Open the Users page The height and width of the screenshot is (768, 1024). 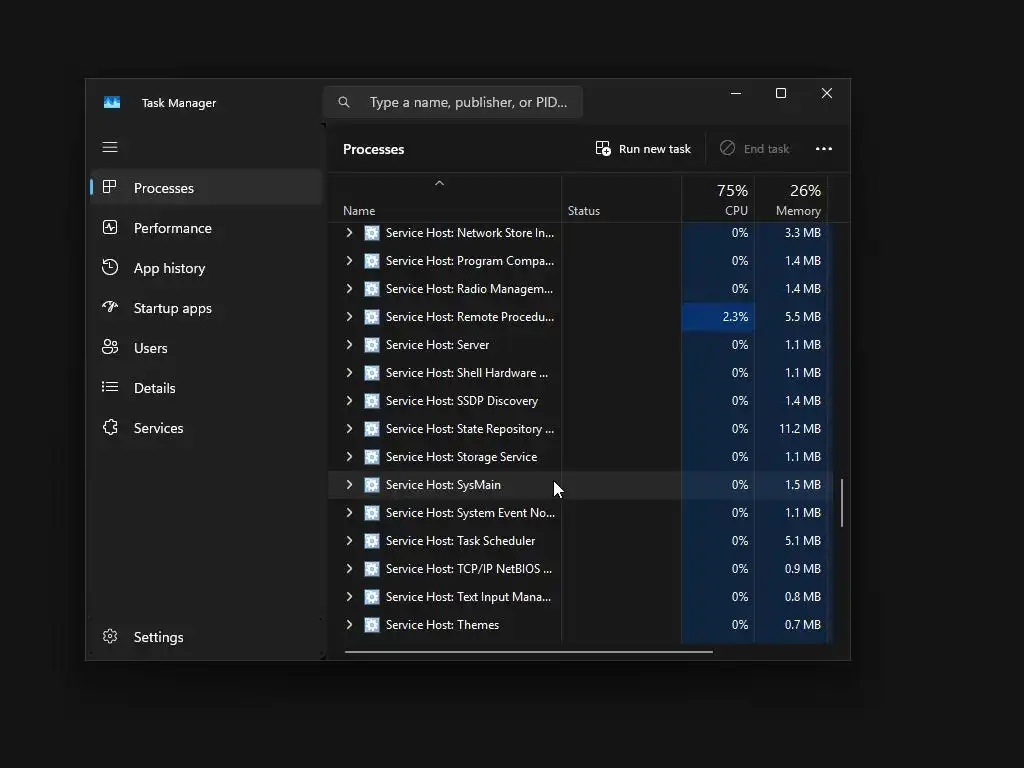206,347
